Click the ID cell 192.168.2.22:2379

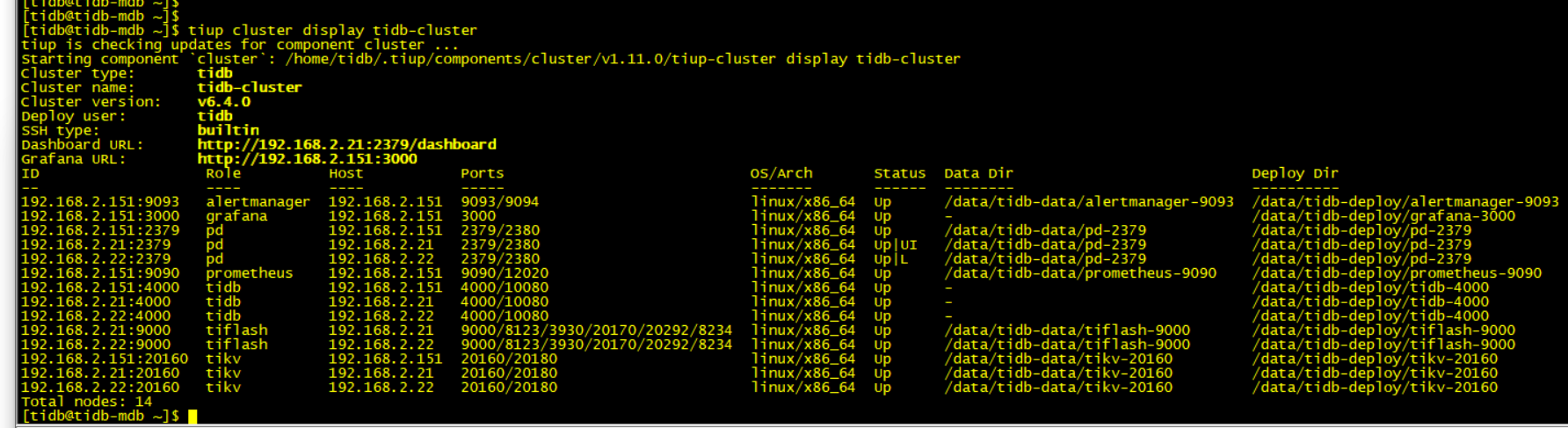[96, 258]
